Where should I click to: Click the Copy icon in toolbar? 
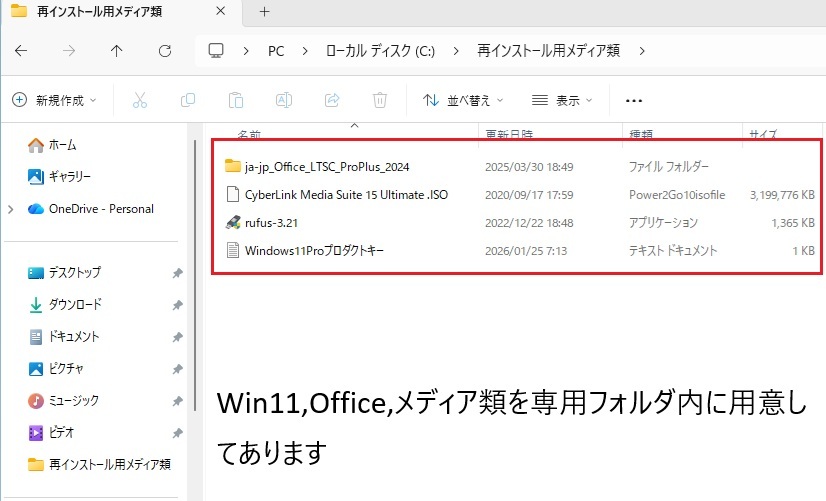(x=188, y=100)
